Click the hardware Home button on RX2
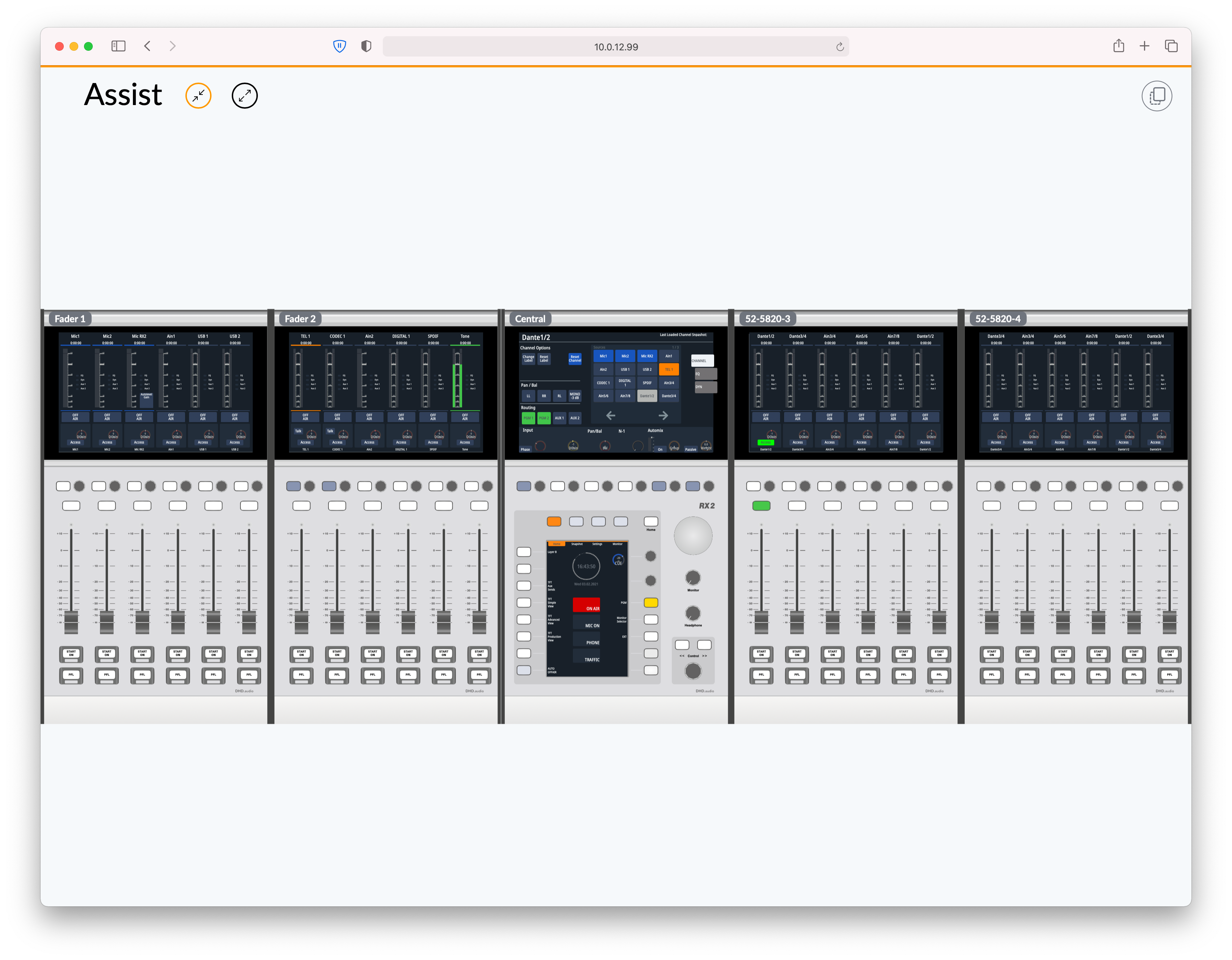 [651, 521]
